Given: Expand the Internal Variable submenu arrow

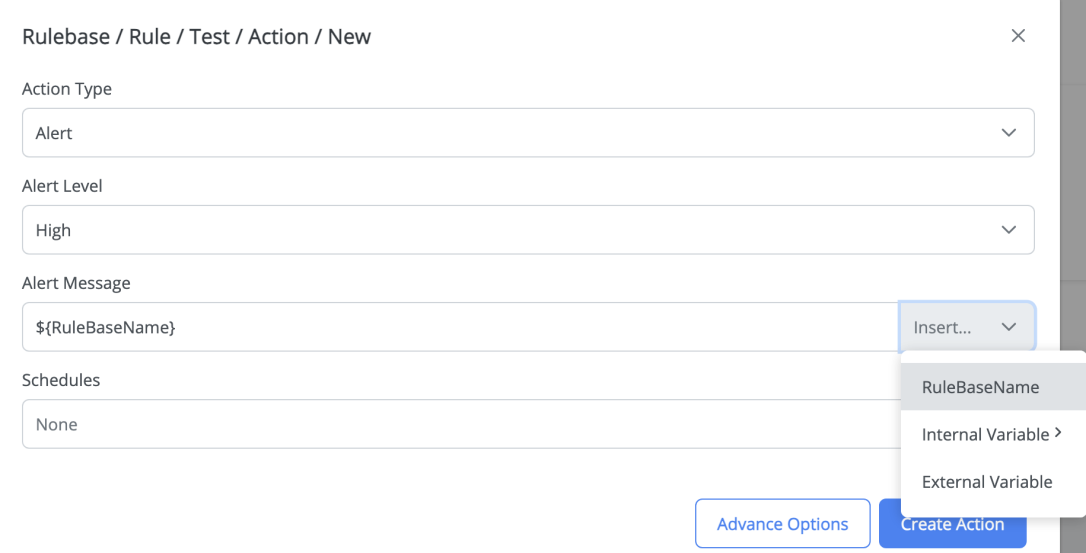Looking at the screenshot, I should point(1057,434).
